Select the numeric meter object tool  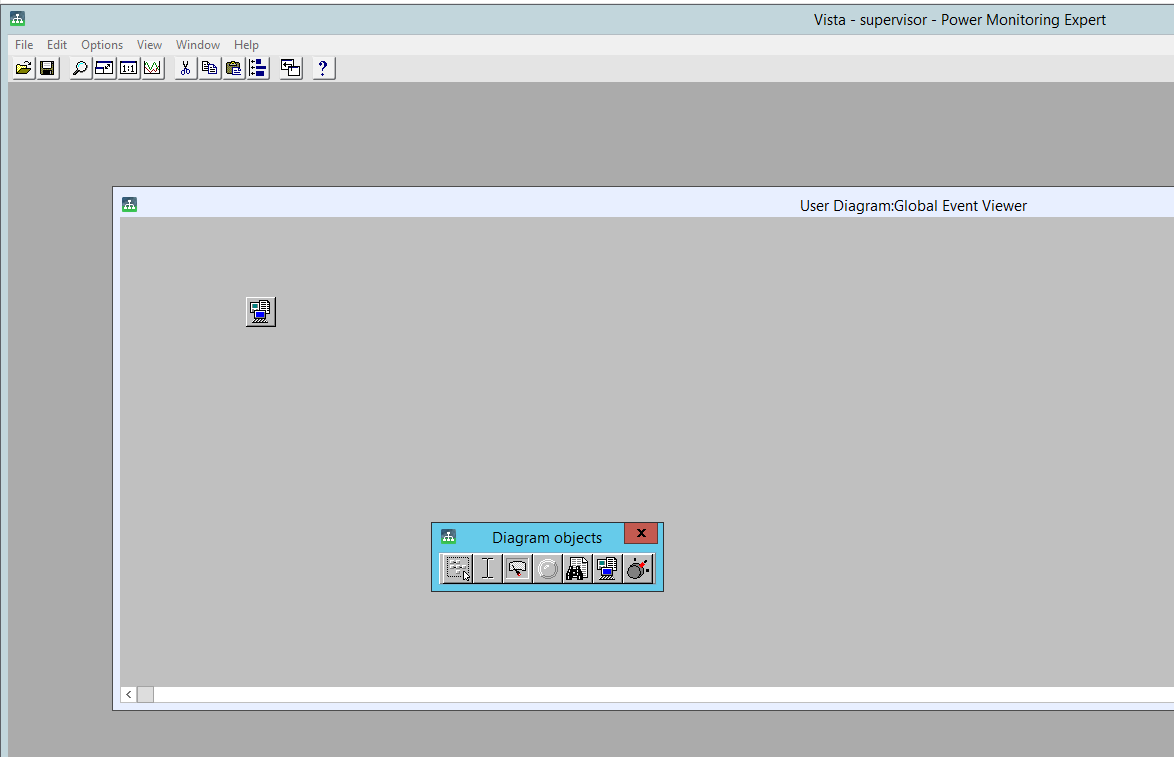(517, 569)
